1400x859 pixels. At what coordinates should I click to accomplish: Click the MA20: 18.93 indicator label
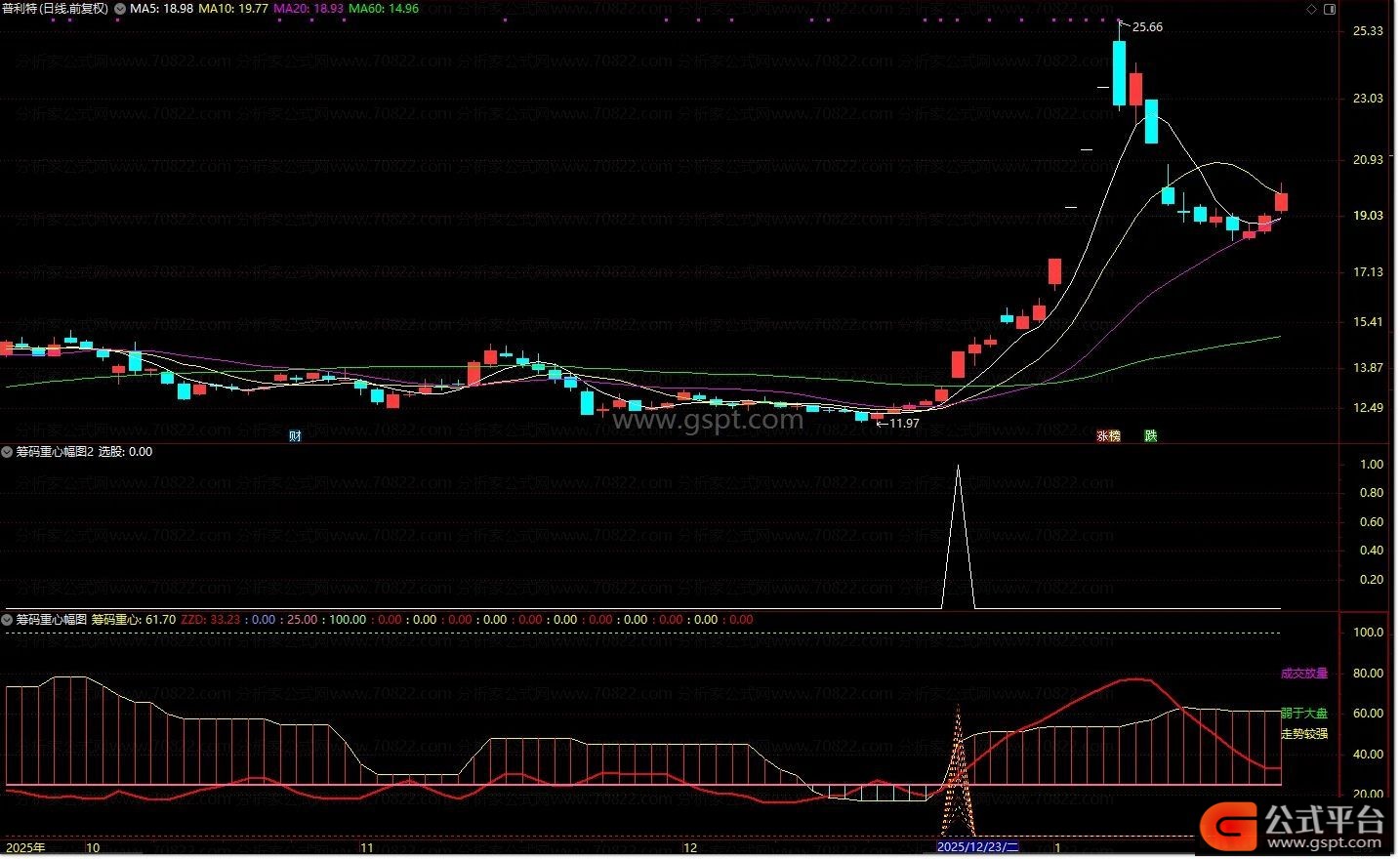(309, 9)
